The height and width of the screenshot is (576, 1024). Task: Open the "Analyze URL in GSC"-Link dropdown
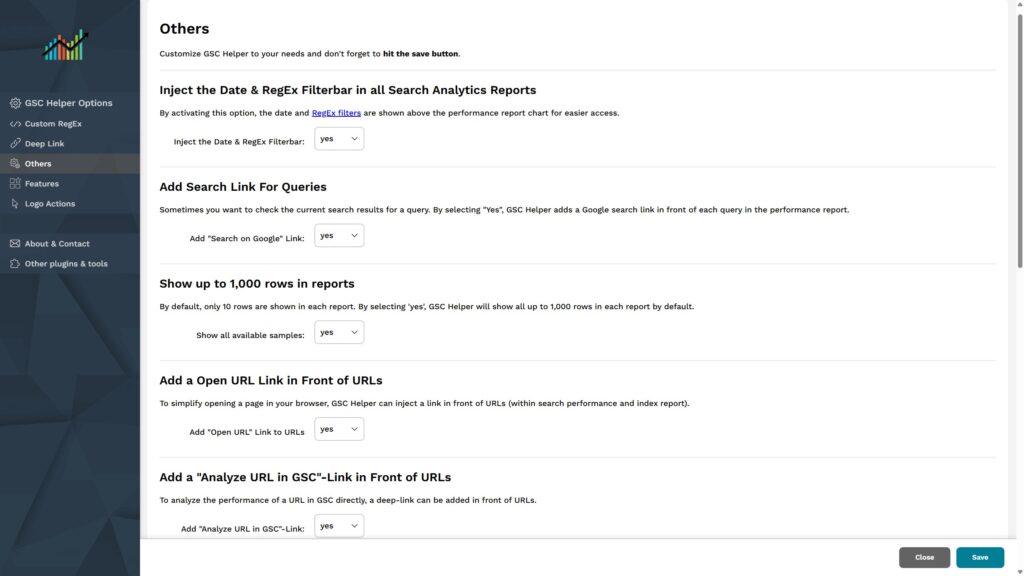pyautogui.click(x=339, y=526)
